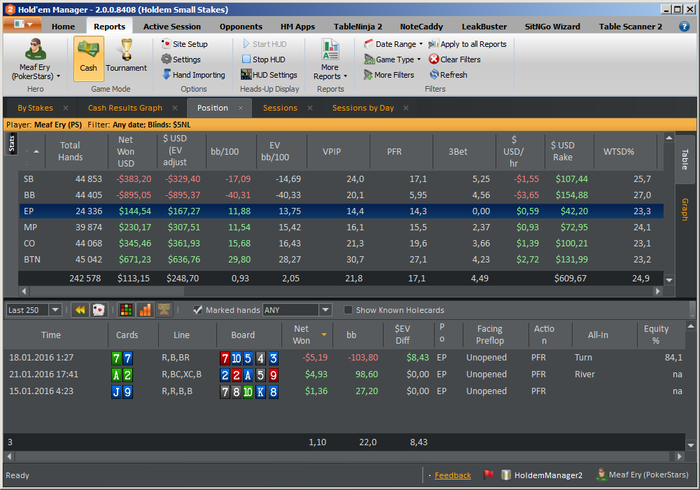The image size is (700, 490).
Task: Click Start HUD
Action: (265, 44)
